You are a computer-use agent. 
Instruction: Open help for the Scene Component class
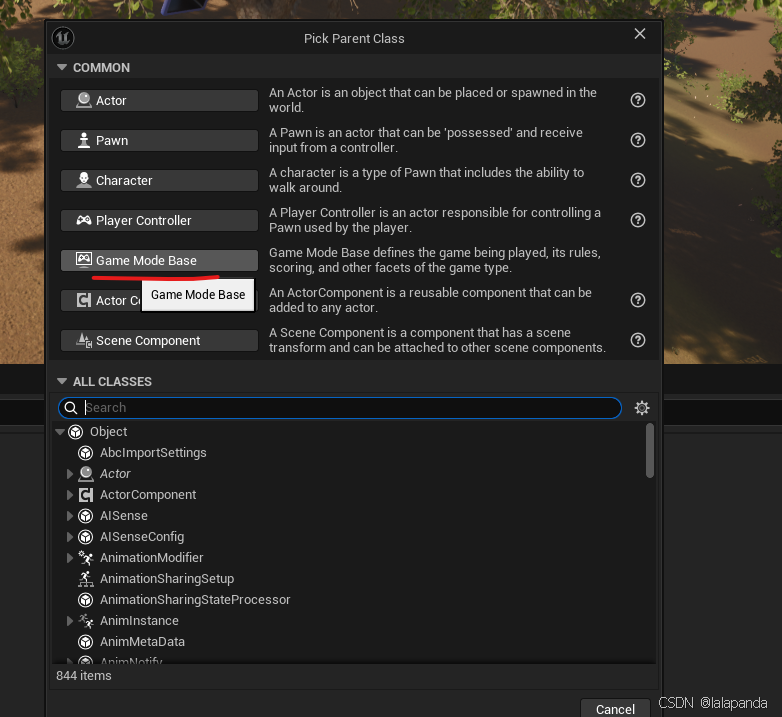point(637,340)
